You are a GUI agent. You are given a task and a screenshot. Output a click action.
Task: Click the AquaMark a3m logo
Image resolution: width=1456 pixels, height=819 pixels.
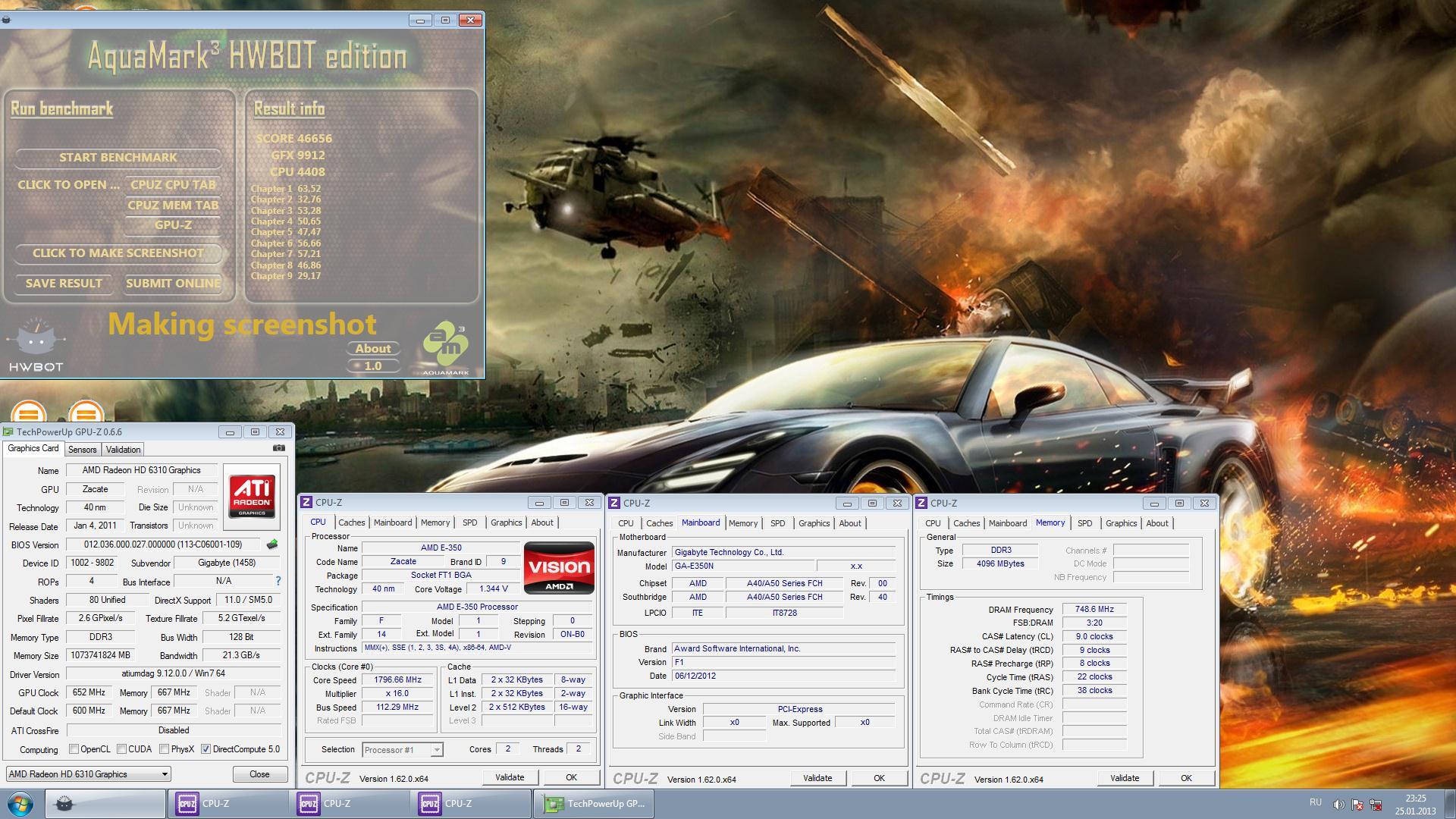point(445,349)
